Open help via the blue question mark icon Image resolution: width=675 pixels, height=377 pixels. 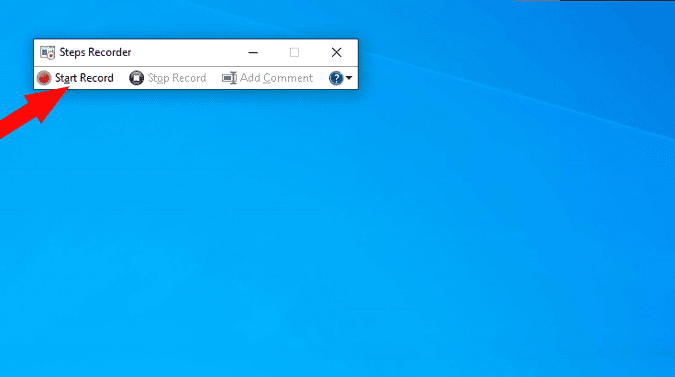coord(336,78)
